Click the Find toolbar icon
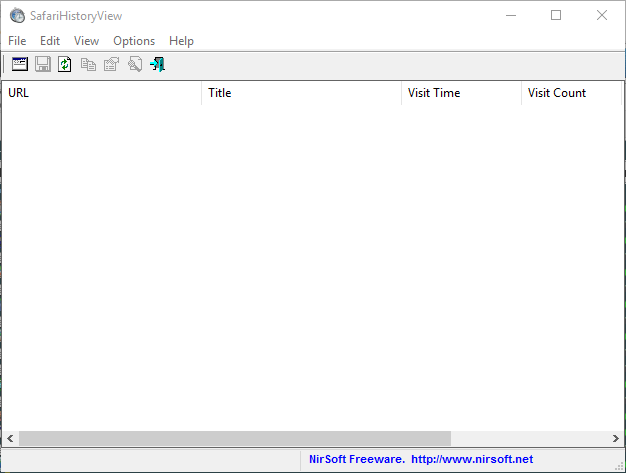Viewport: 626px width, 473px height. pyautogui.click(x=135, y=64)
